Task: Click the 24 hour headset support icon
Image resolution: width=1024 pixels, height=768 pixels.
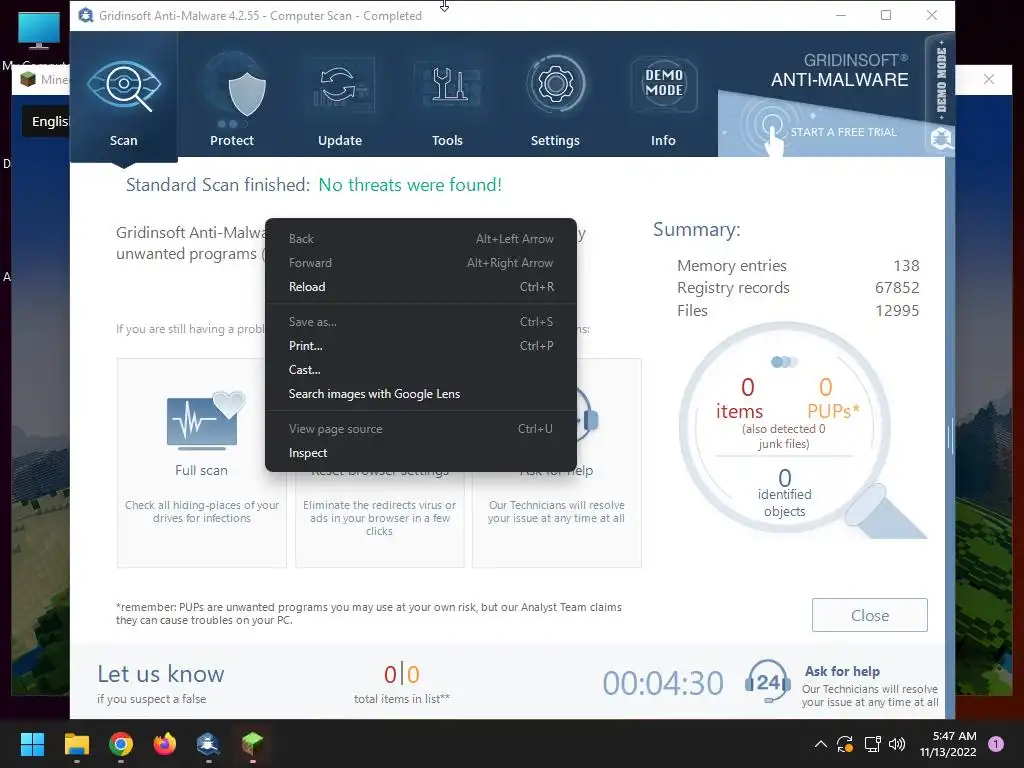Action: coord(768,682)
